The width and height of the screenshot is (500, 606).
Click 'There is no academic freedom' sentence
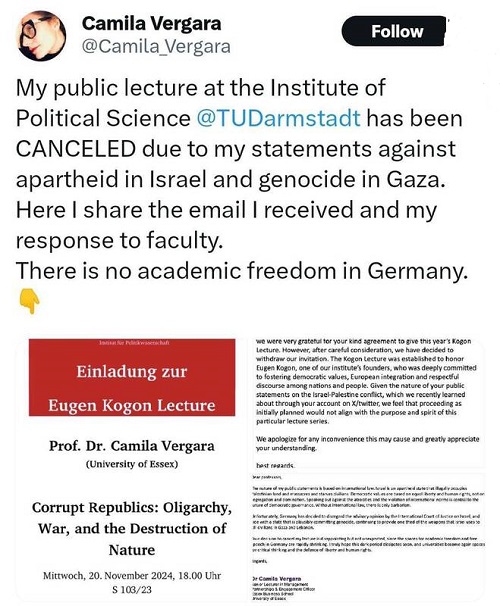coord(242,271)
